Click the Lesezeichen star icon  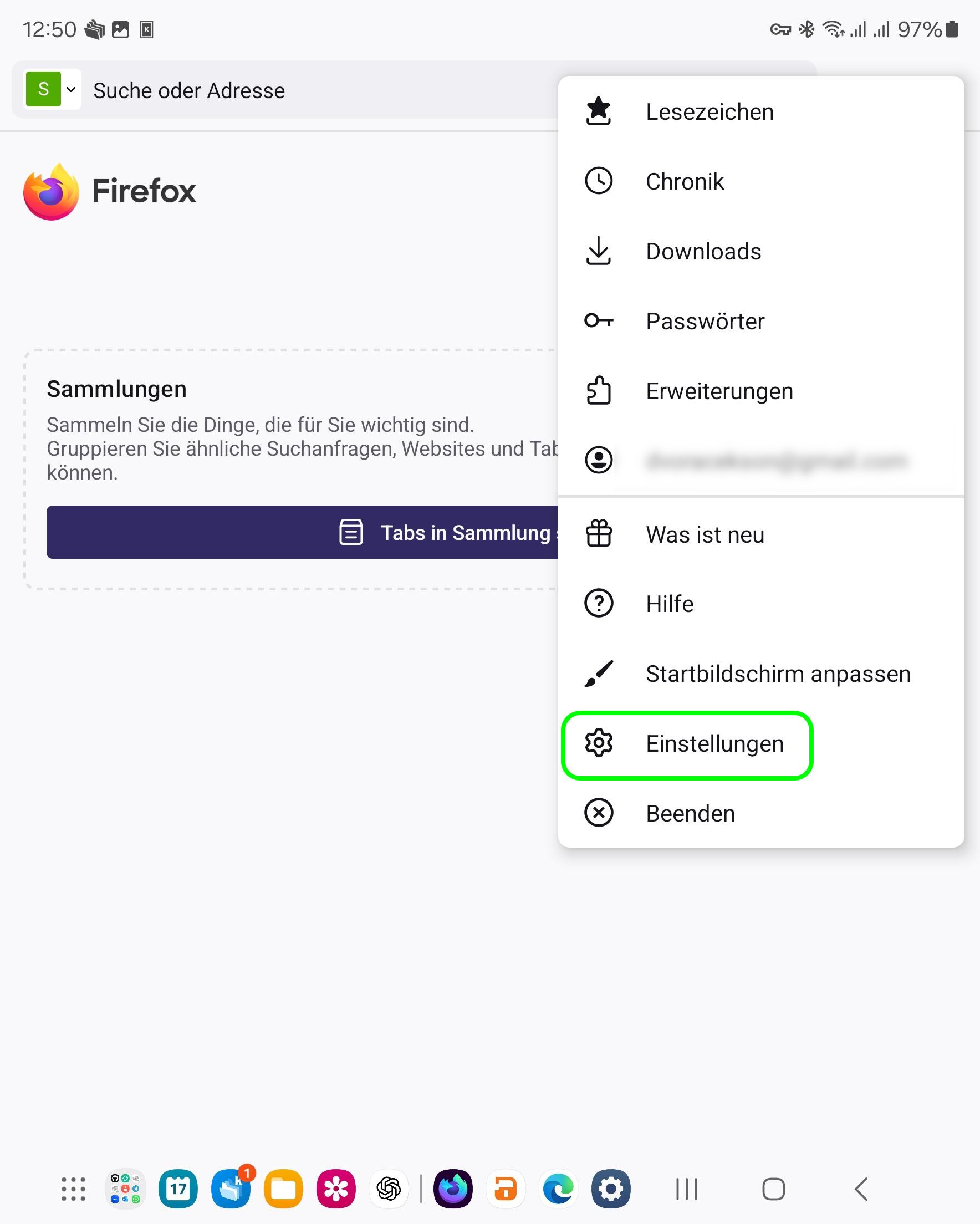[x=599, y=111]
